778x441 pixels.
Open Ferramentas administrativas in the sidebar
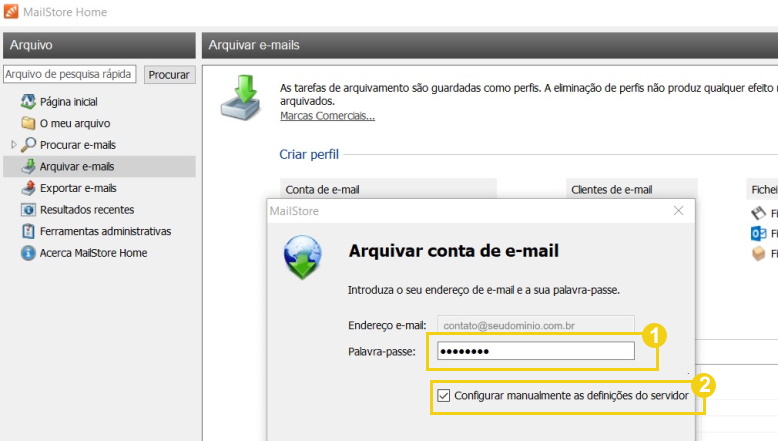point(105,231)
